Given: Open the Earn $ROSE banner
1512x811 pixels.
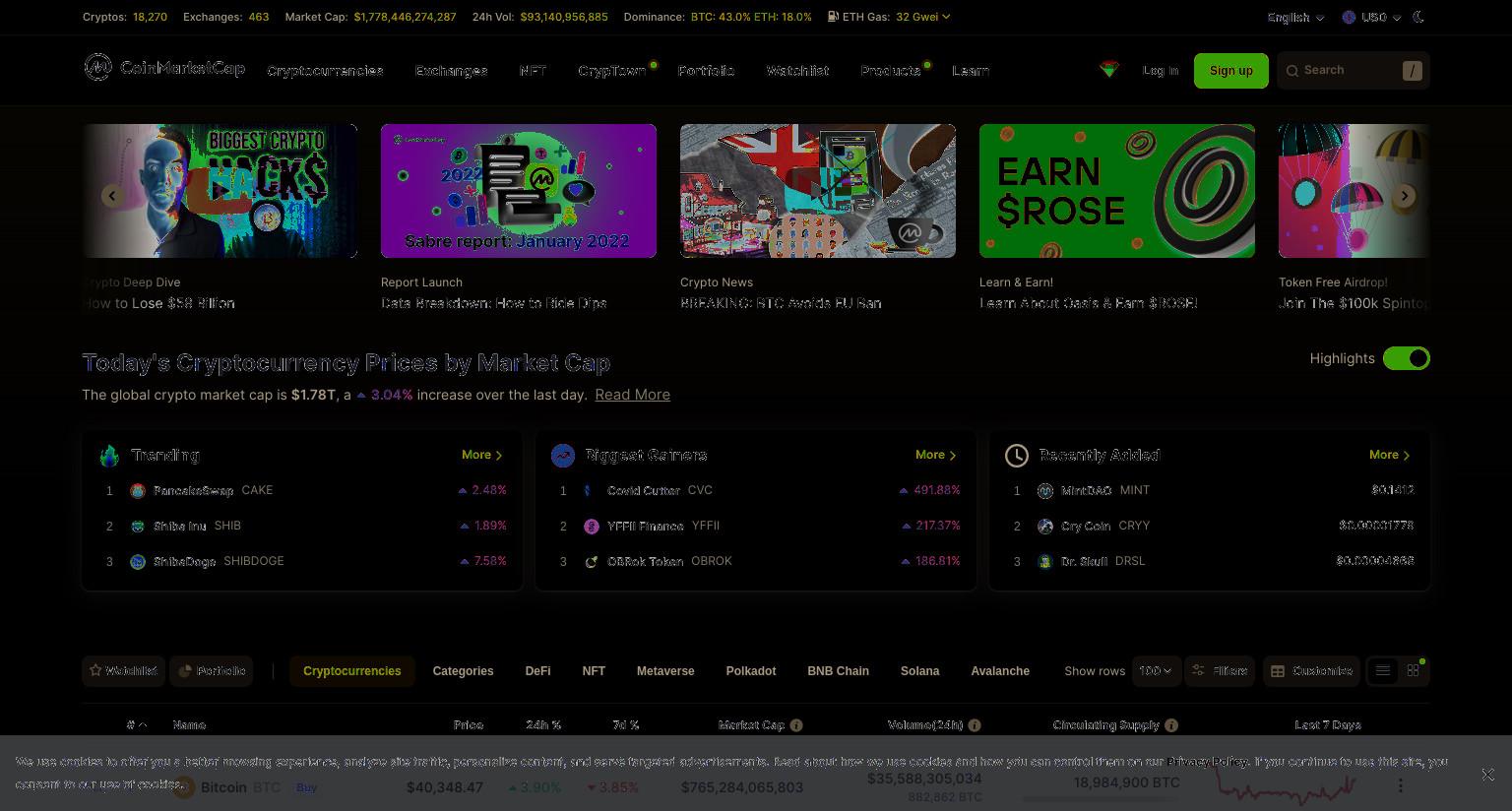Looking at the screenshot, I should (x=1117, y=191).
